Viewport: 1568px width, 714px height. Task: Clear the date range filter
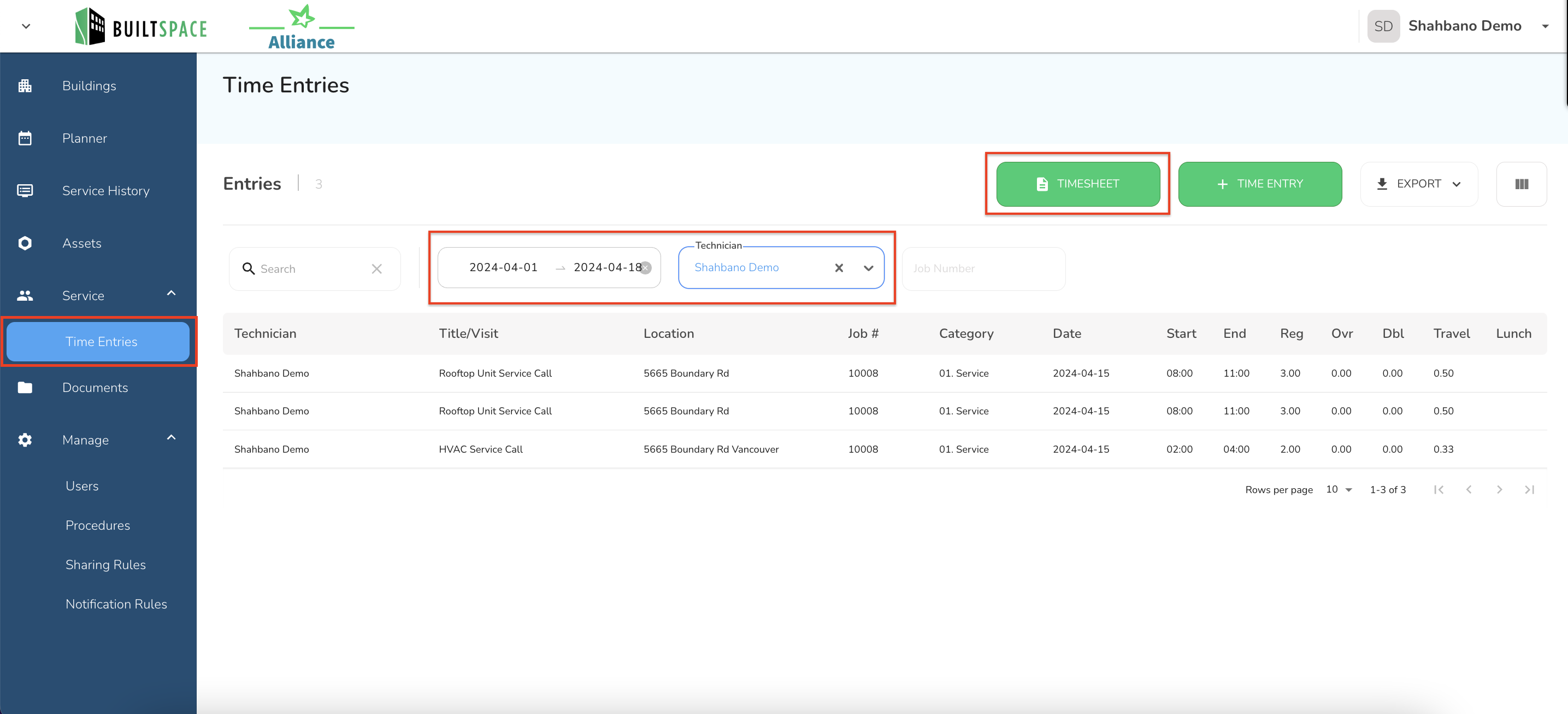coord(646,267)
